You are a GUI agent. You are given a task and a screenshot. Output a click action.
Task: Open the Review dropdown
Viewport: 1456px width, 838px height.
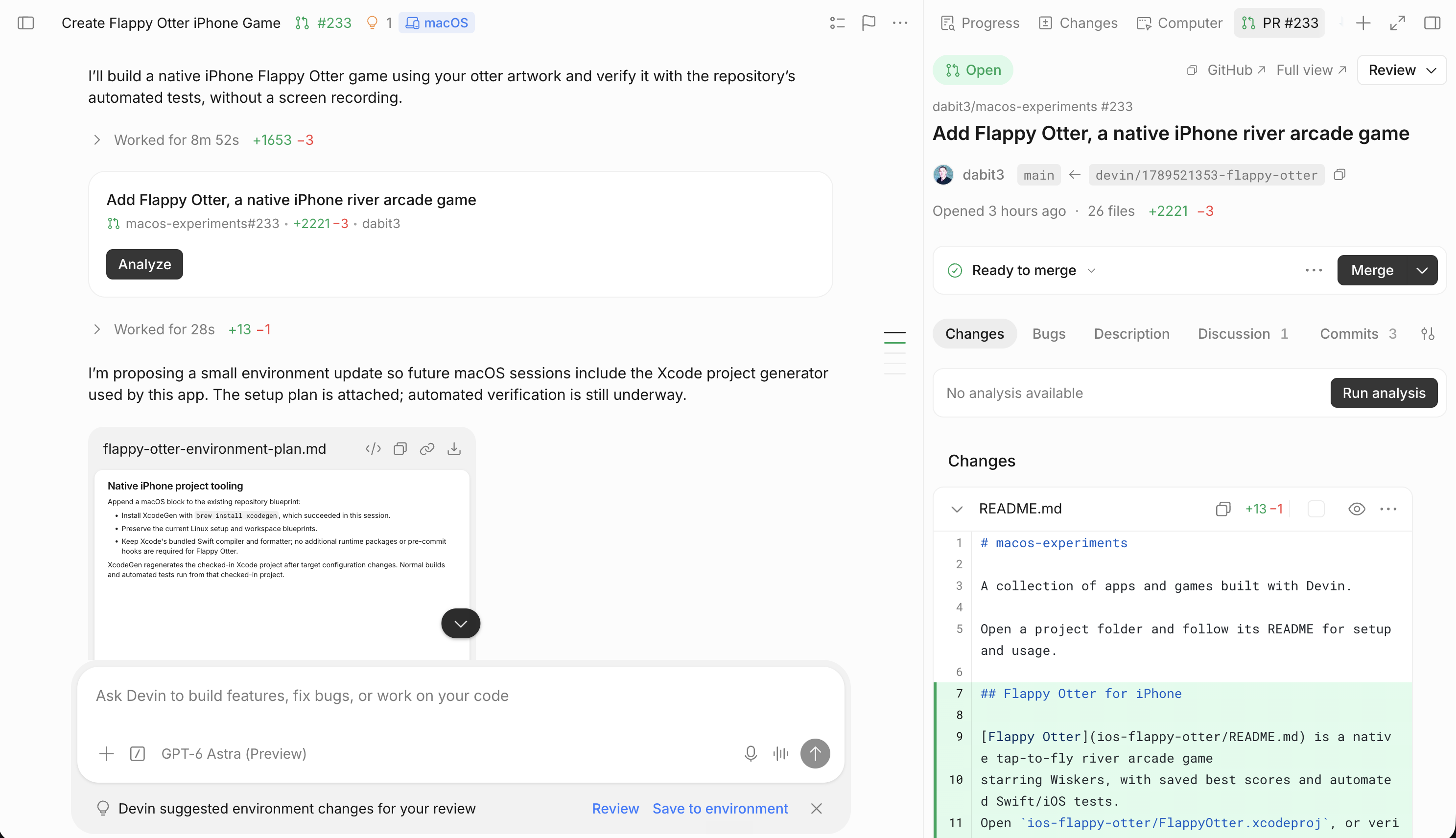click(1402, 70)
